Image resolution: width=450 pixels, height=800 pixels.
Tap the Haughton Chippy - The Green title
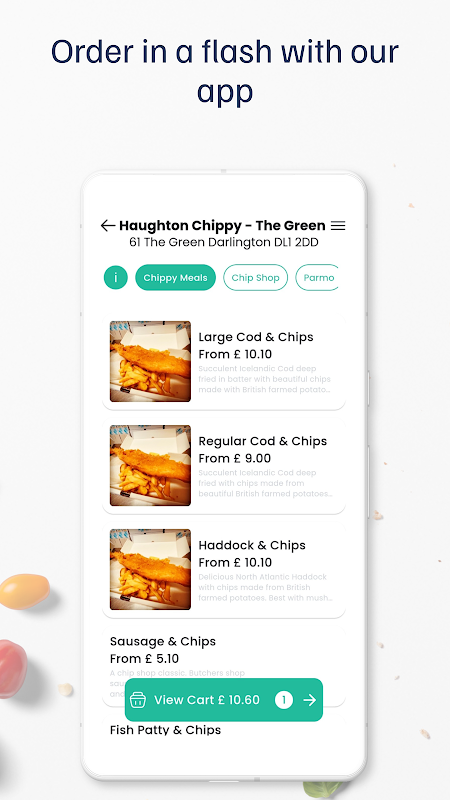pyautogui.click(x=222, y=226)
